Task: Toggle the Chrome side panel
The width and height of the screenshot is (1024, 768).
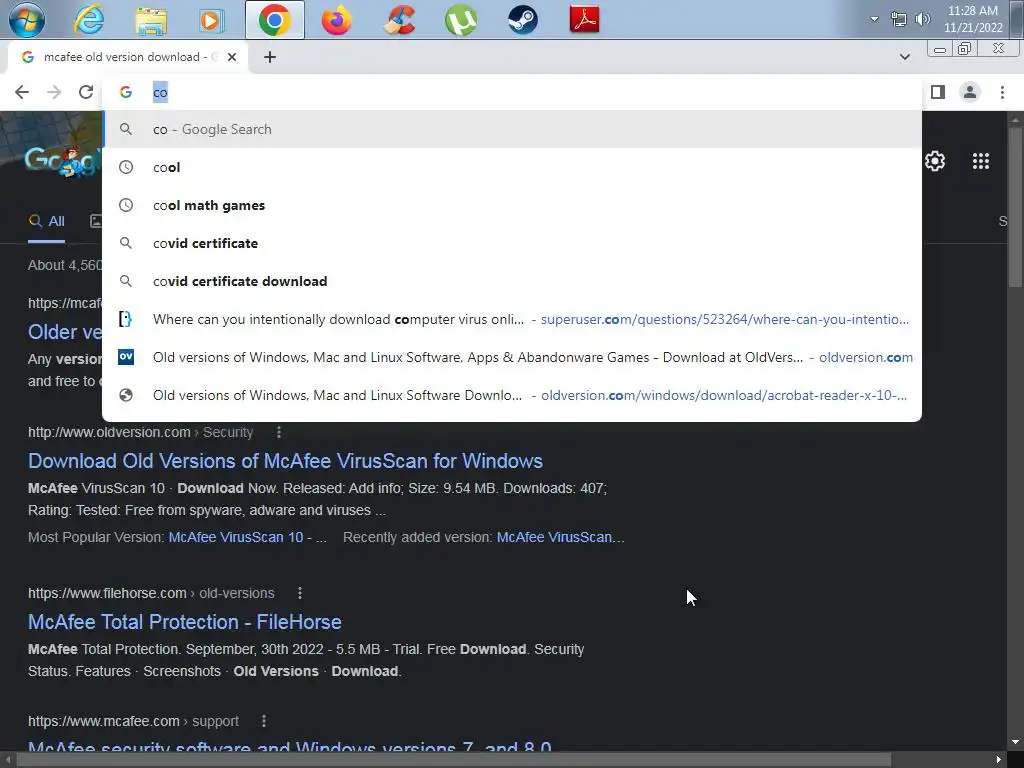Action: point(938,92)
